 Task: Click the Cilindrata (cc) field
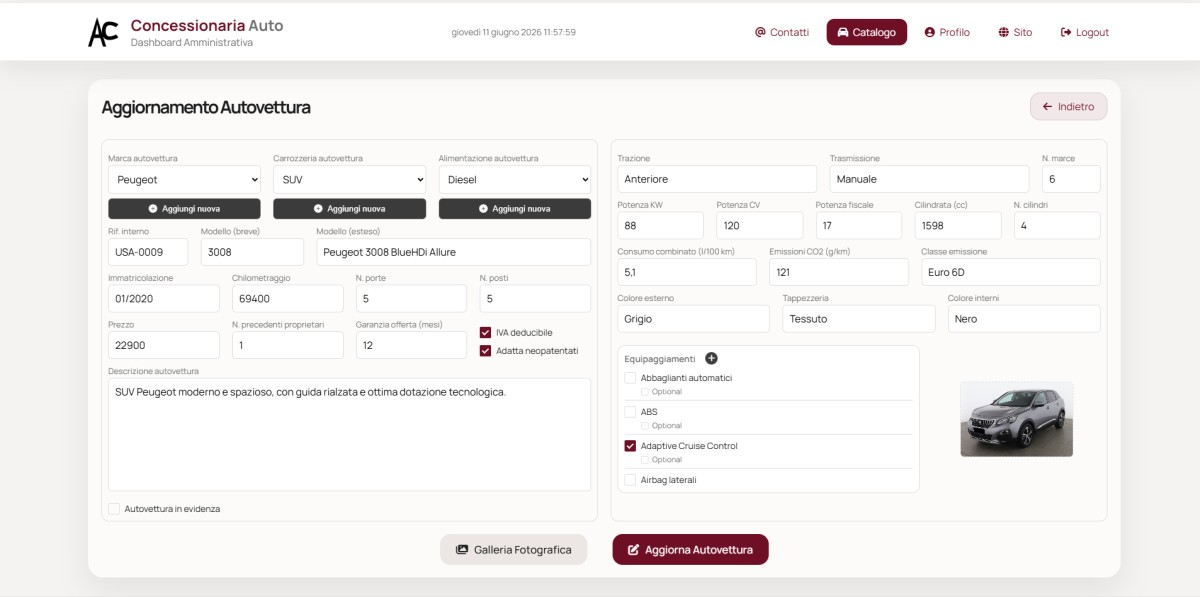click(x=958, y=225)
